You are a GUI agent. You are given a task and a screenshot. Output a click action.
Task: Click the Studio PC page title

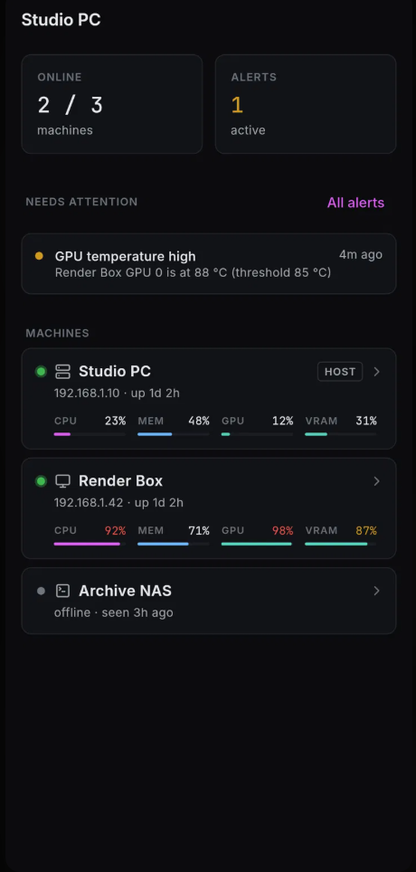pos(61,20)
